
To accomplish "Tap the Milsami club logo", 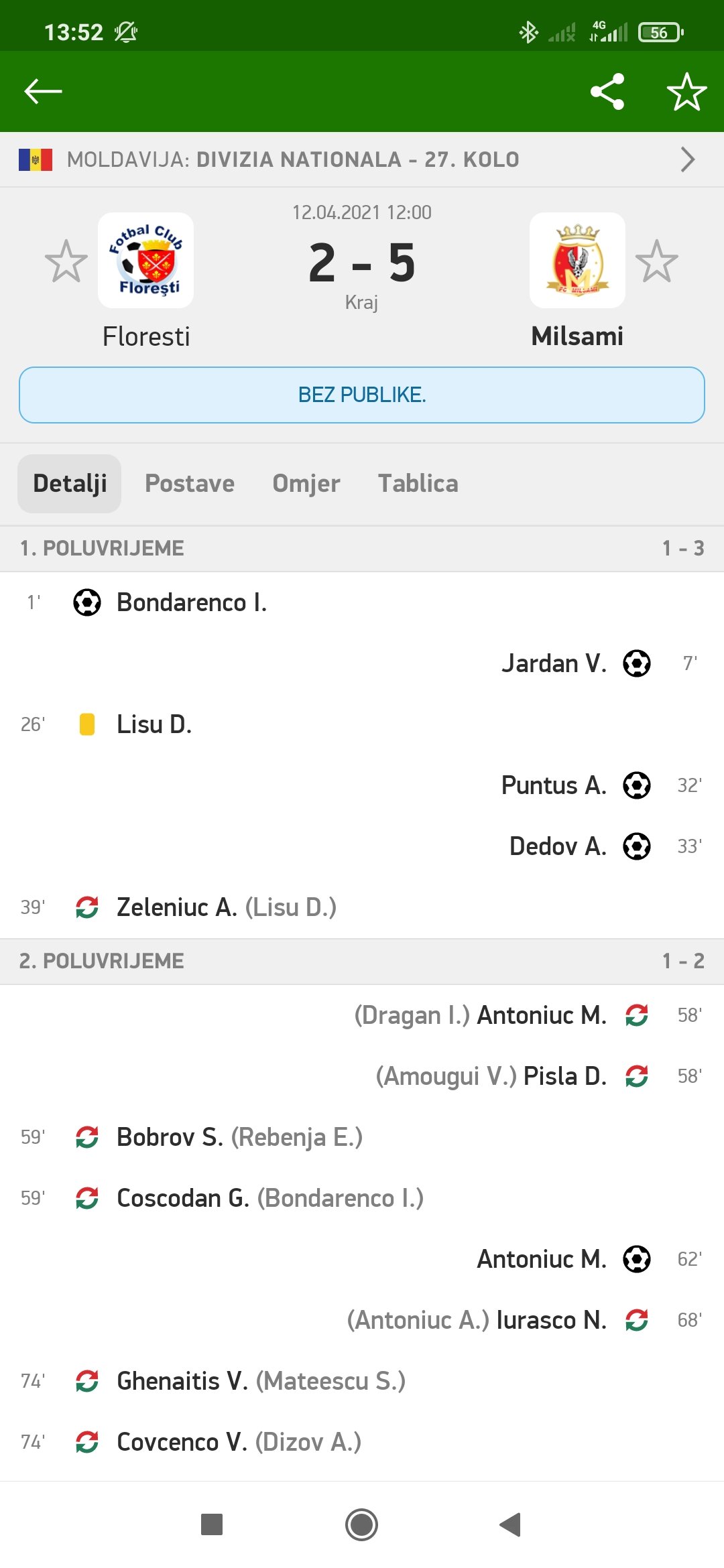I will (x=577, y=261).
